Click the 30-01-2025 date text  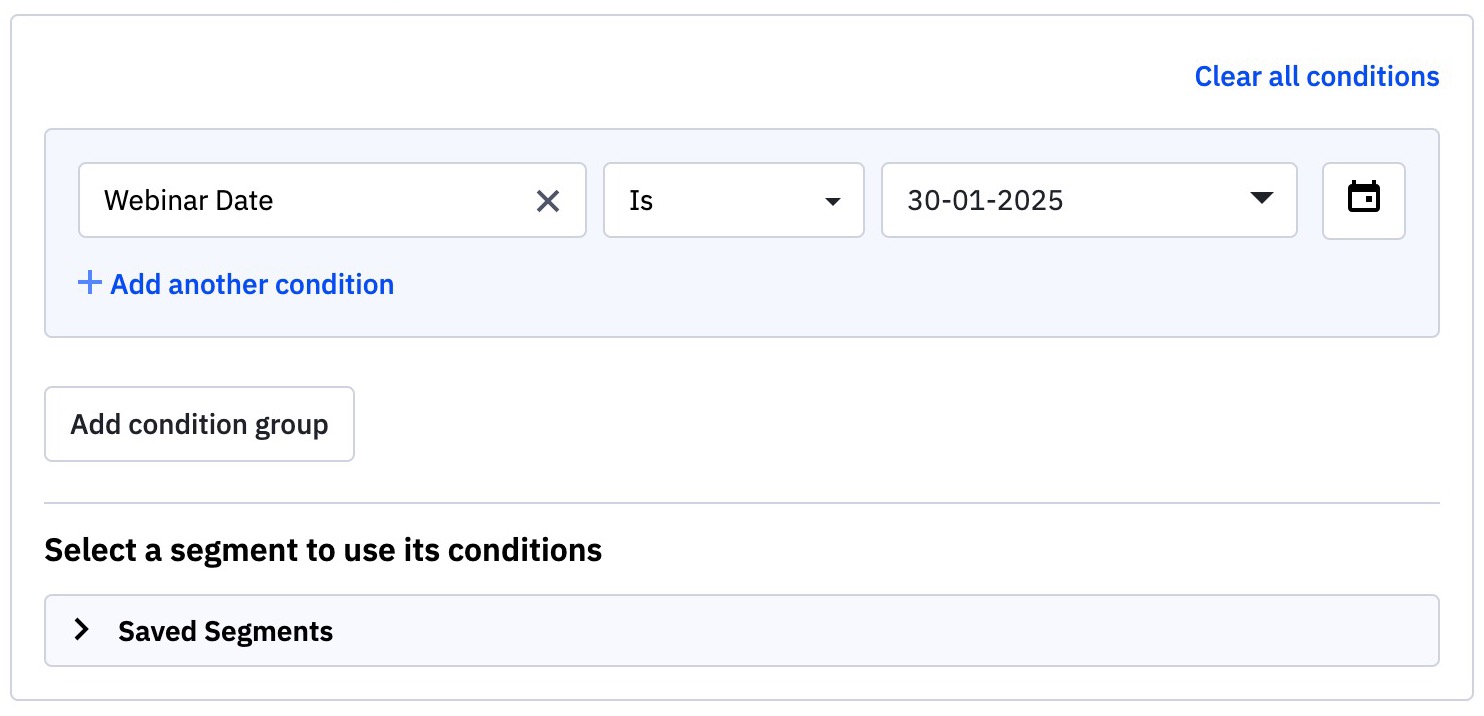985,201
